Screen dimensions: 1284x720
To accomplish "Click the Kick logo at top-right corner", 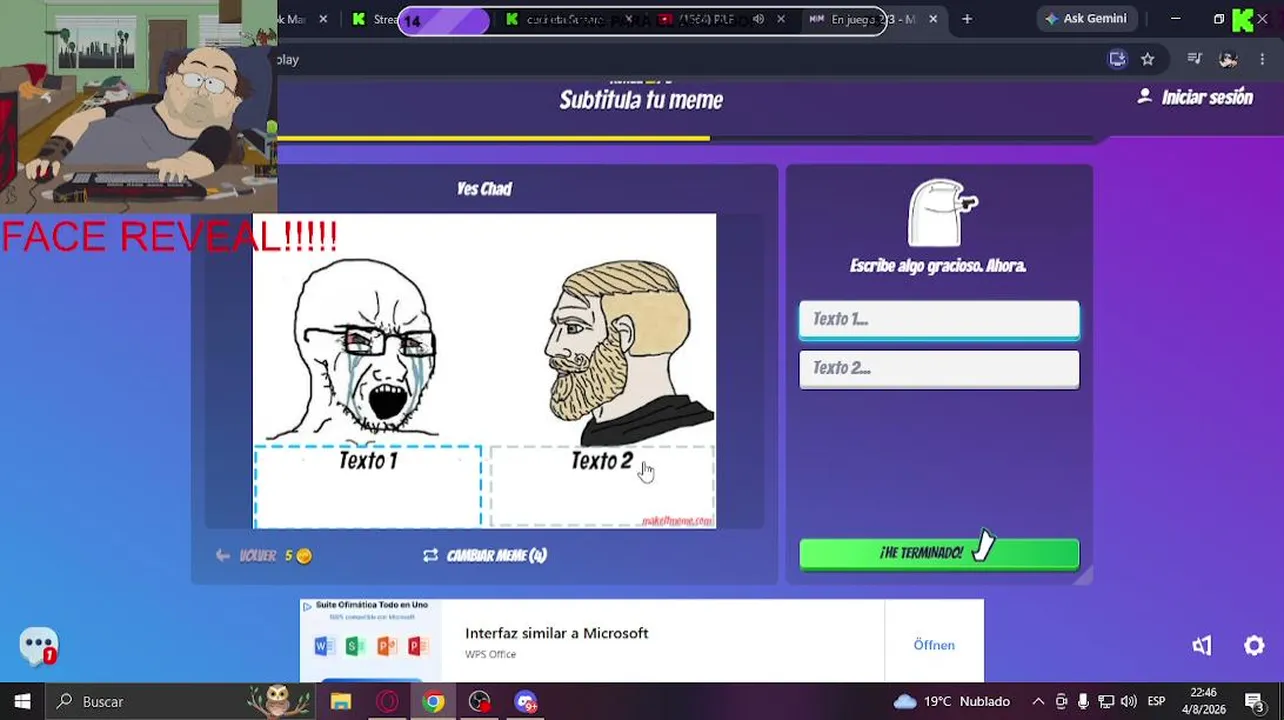I will click(x=1243, y=20).
